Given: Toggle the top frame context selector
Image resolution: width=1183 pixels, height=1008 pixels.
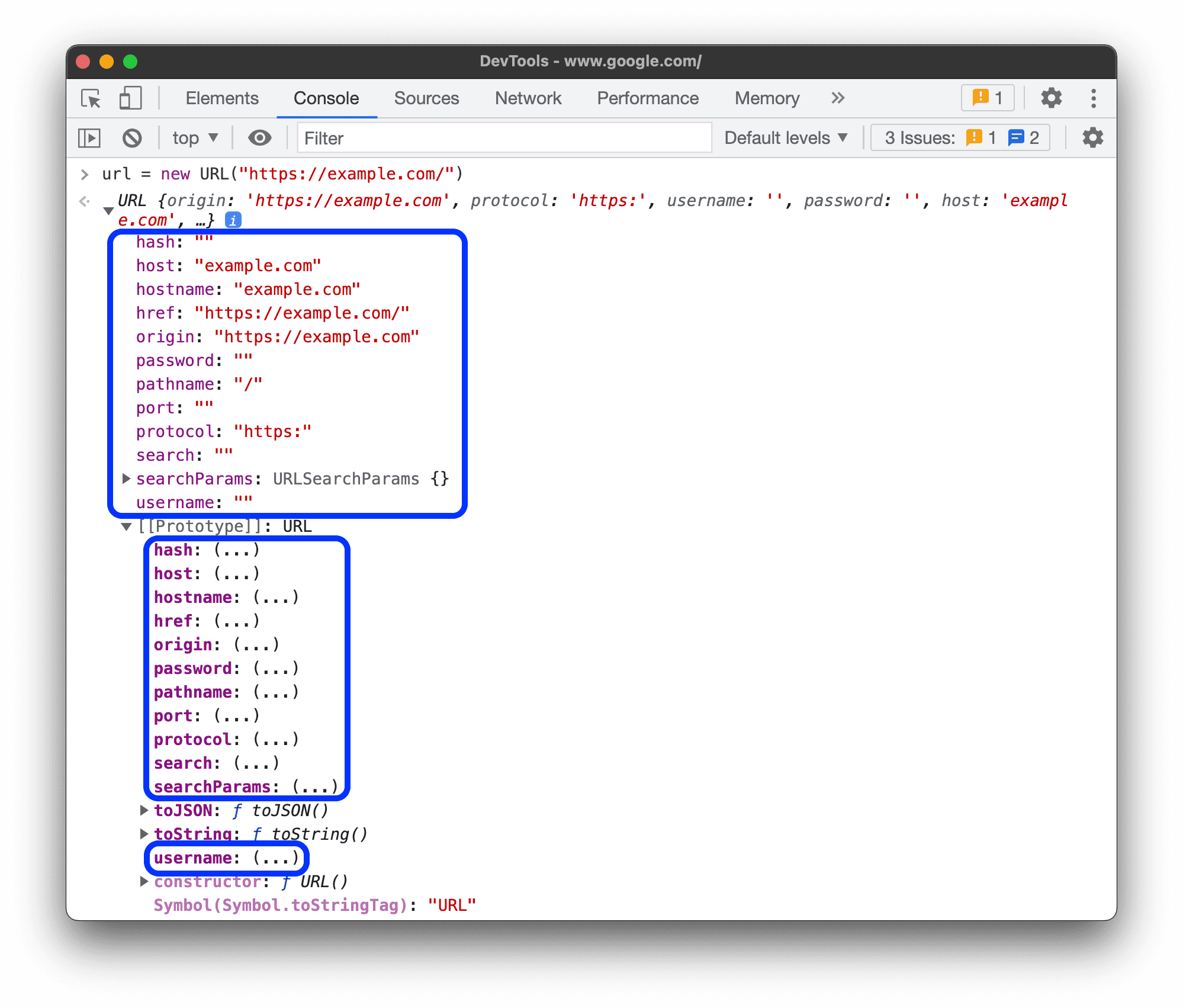Looking at the screenshot, I should tap(193, 138).
